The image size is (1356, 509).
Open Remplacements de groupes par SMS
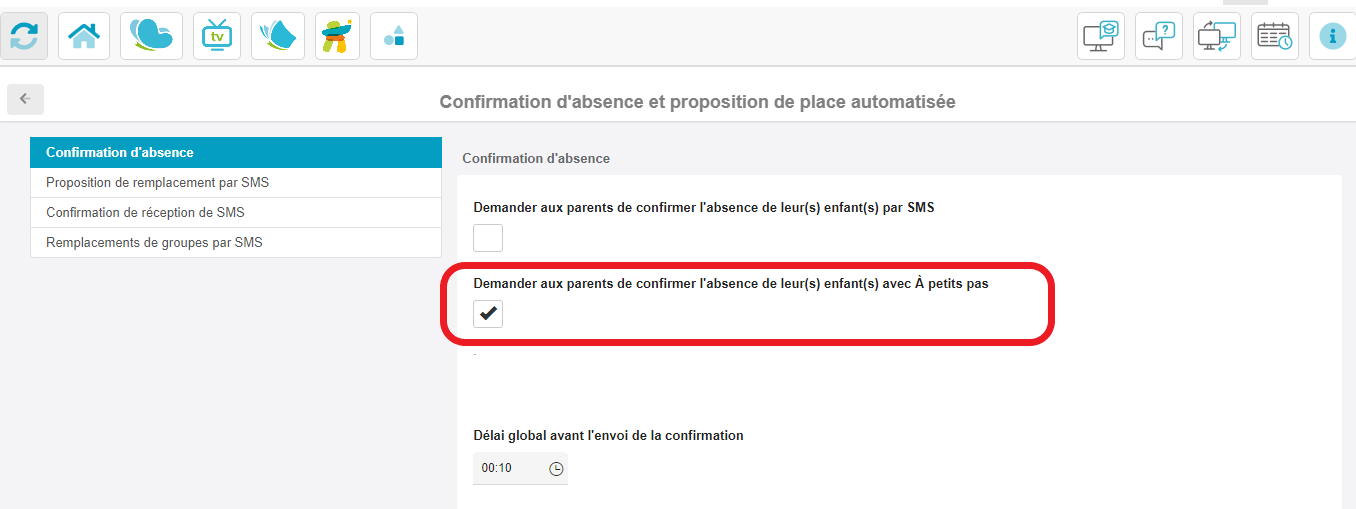point(236,242)
